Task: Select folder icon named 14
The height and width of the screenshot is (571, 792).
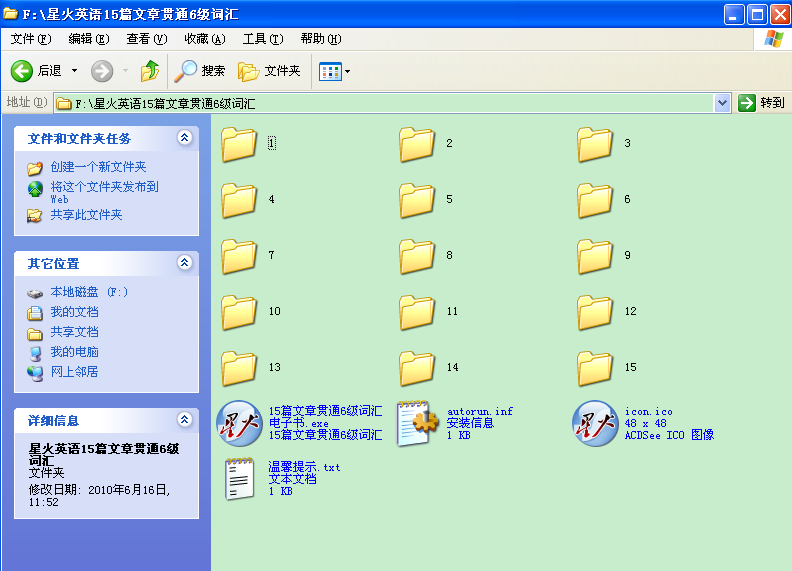Action: tap(417, 368)
